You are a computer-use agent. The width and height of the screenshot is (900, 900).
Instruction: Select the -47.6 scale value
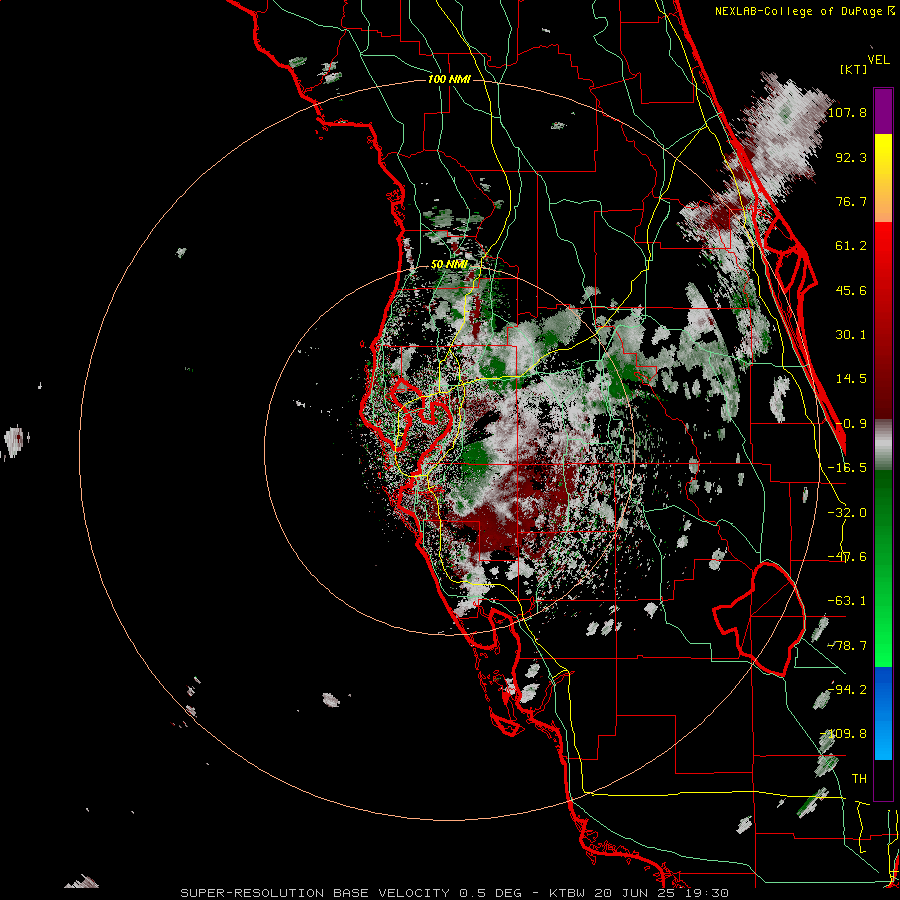point(847,557)
